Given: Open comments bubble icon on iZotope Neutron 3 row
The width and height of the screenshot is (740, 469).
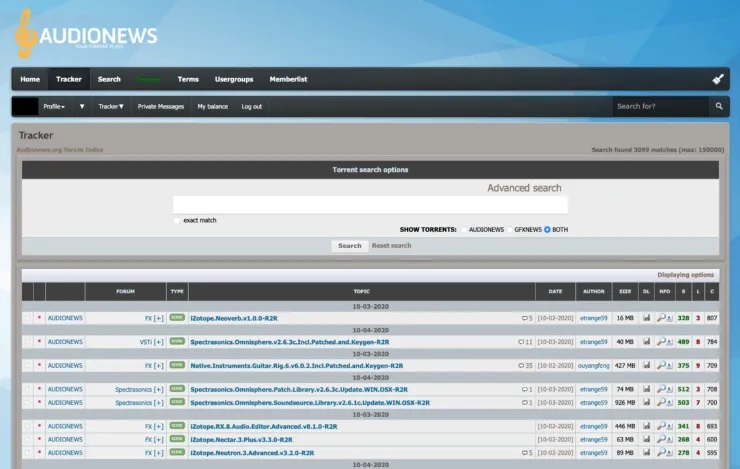Looking at the screenshot, I should 524,453.
